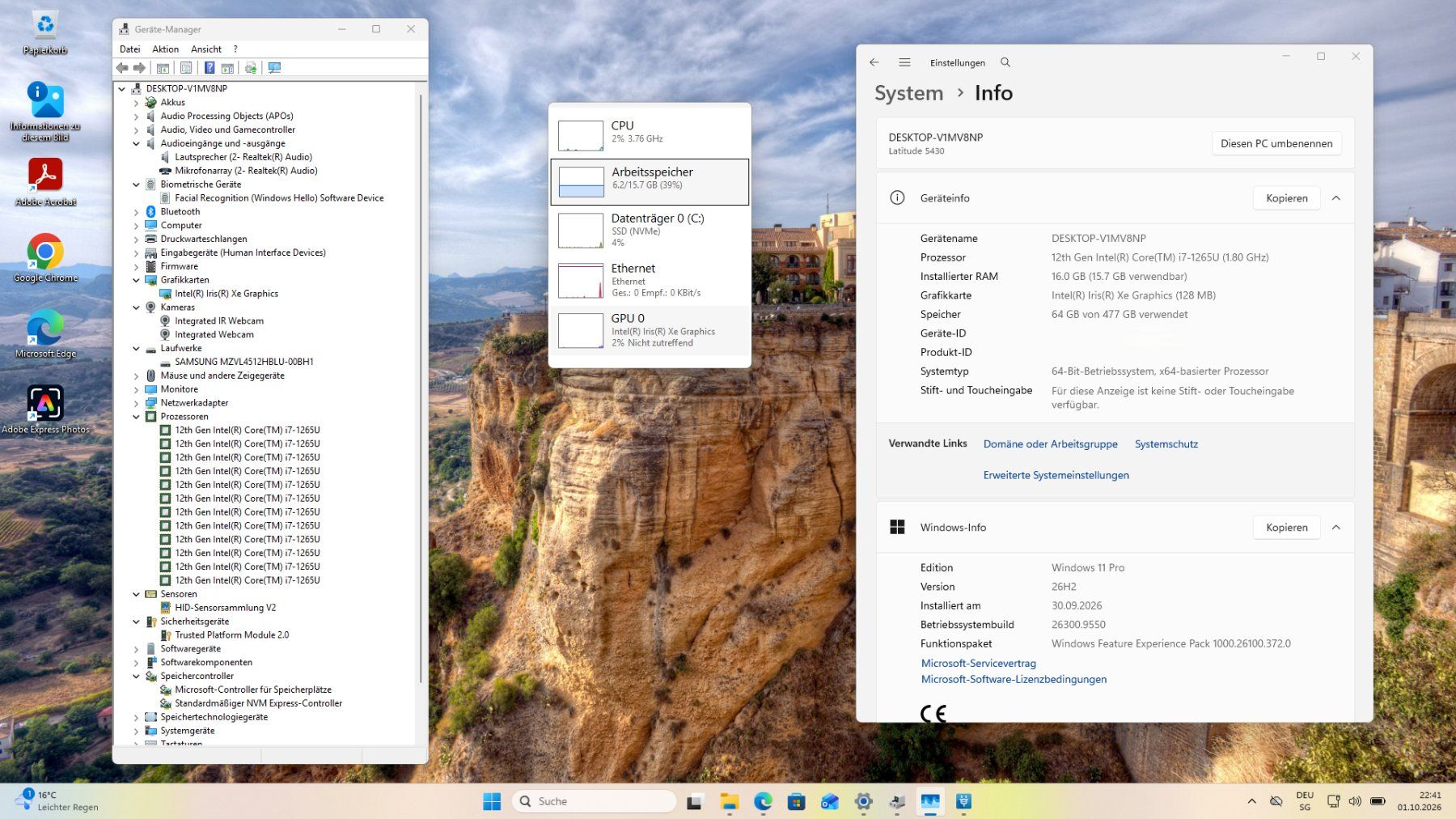The image size is (1456, 819).
Task: Click the forward arrow in Geräte-Manager toolbar
Action: coord(139,68)
